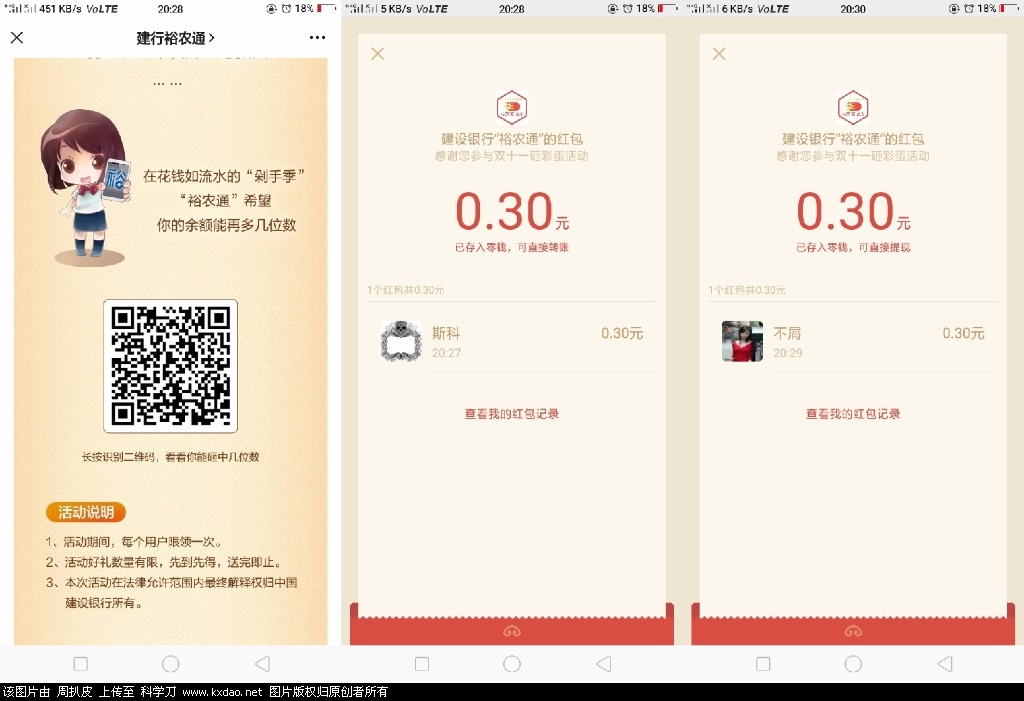Tap 0.30元 in the 不屑 row
Screen dimensions: 1024x701
963,333
